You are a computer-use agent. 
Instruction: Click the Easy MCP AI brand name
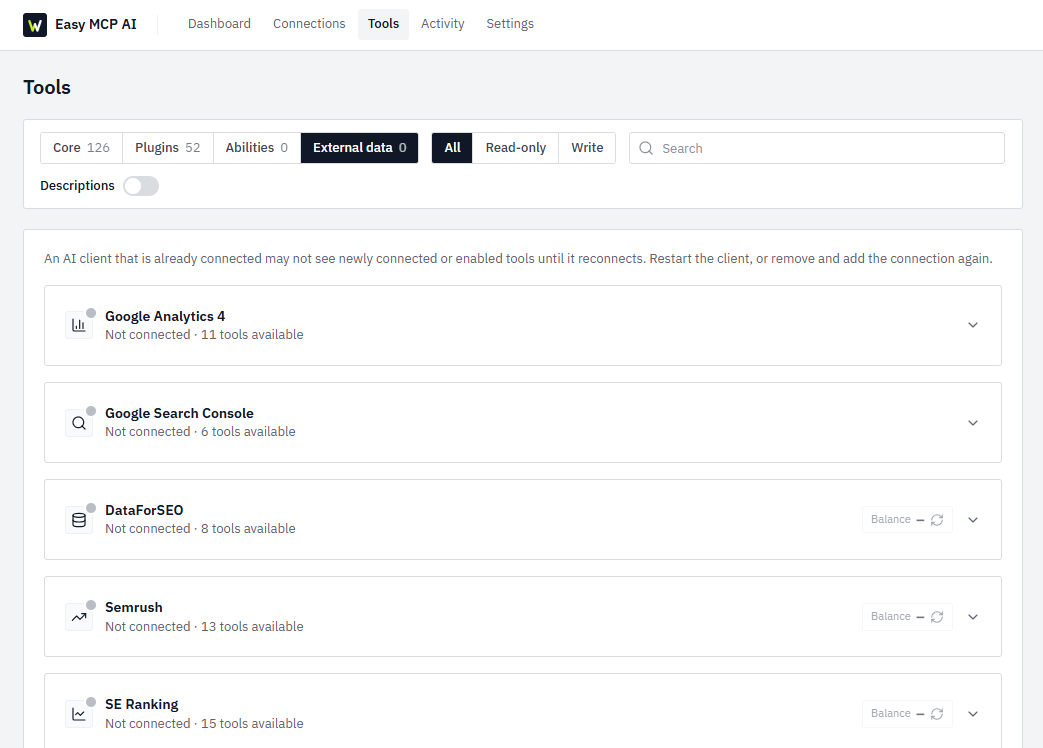click(x=96, y=25)
